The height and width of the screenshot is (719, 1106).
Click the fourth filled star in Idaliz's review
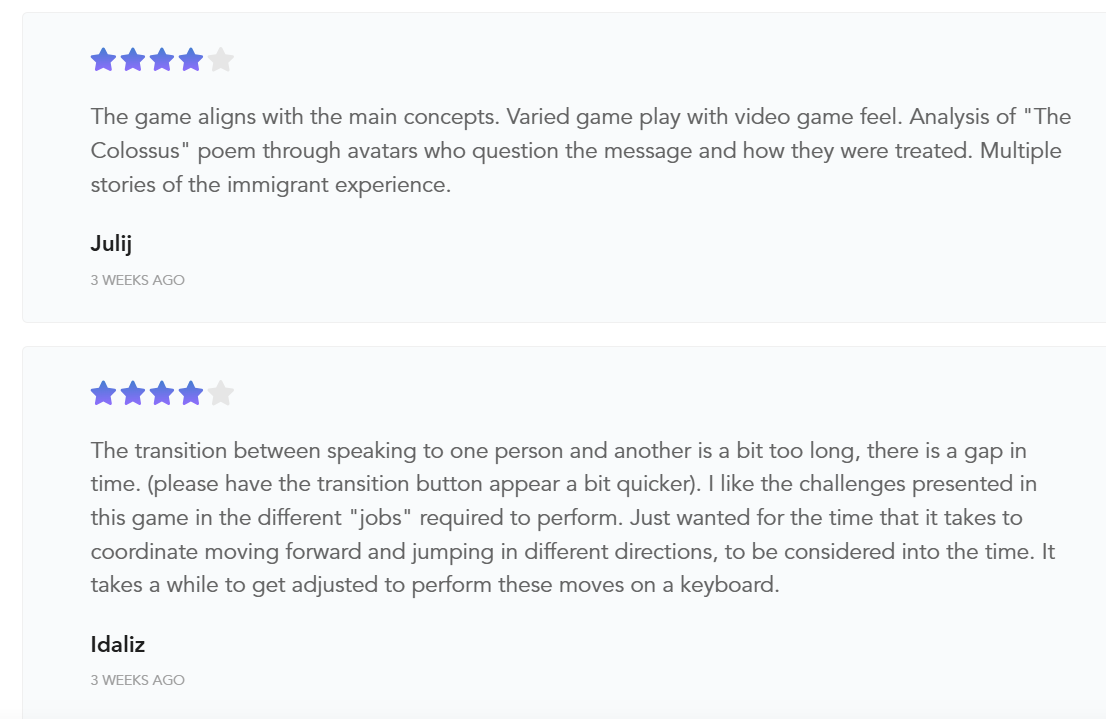tap(191, 394)
